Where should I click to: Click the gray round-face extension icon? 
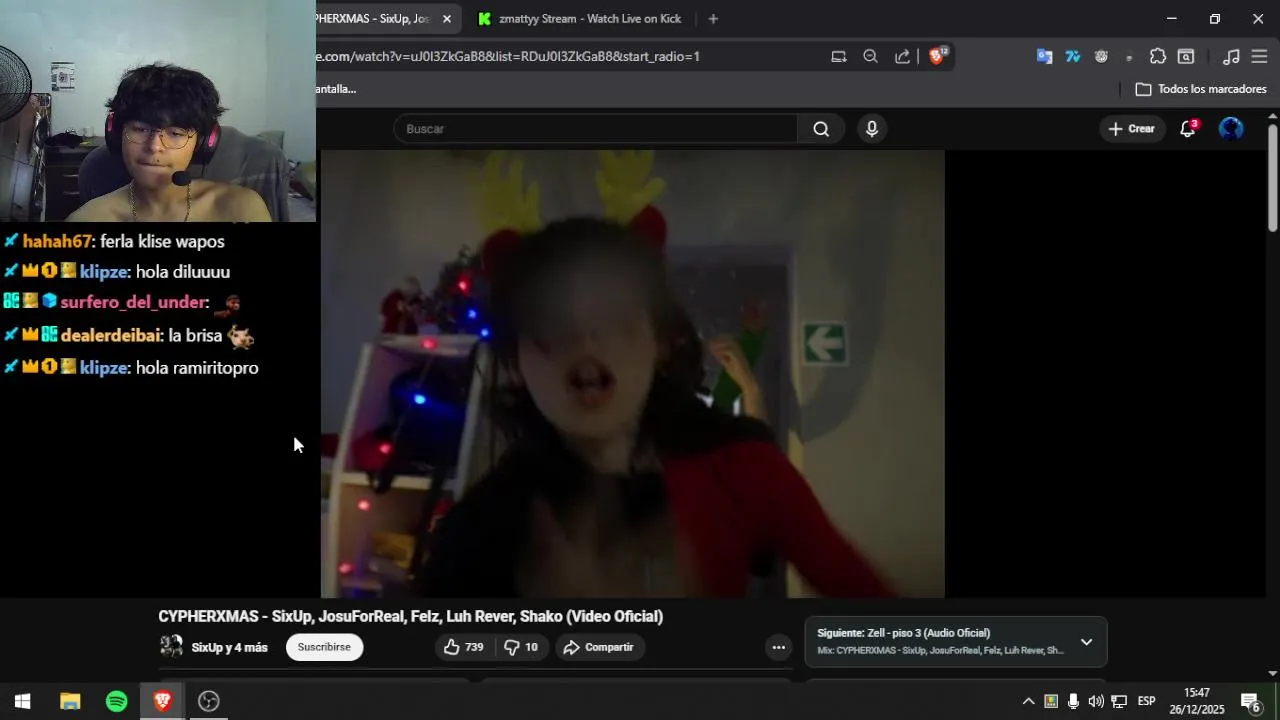(1101, 57)
